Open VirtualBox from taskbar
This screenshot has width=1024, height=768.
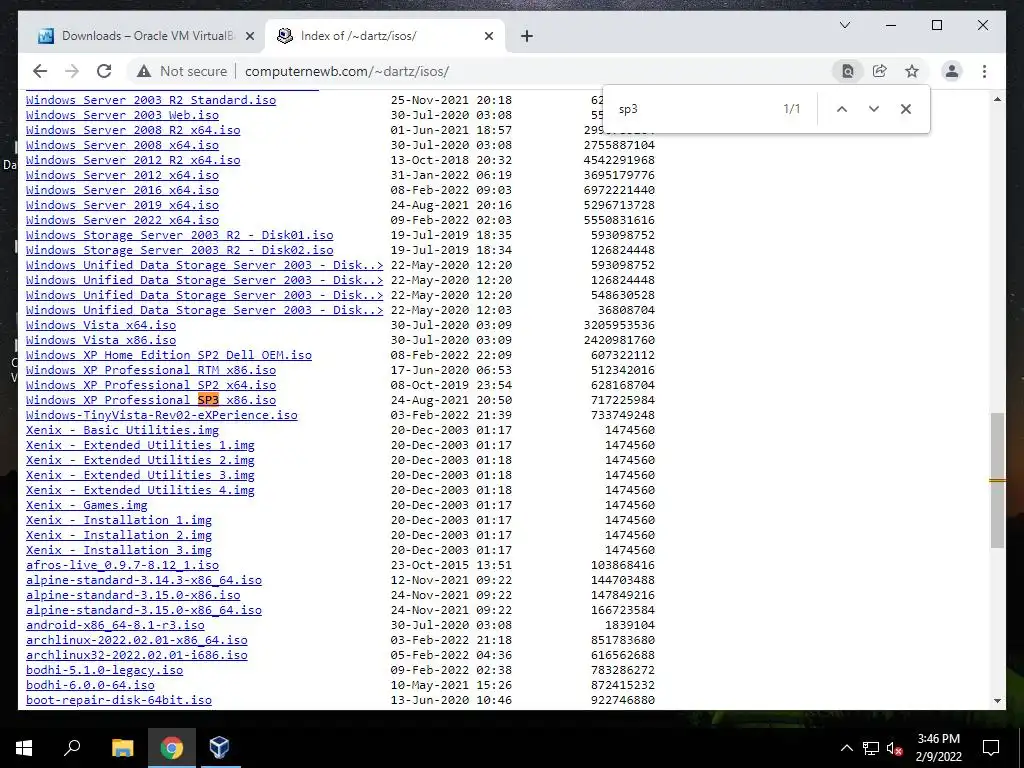tap(219, 748)
